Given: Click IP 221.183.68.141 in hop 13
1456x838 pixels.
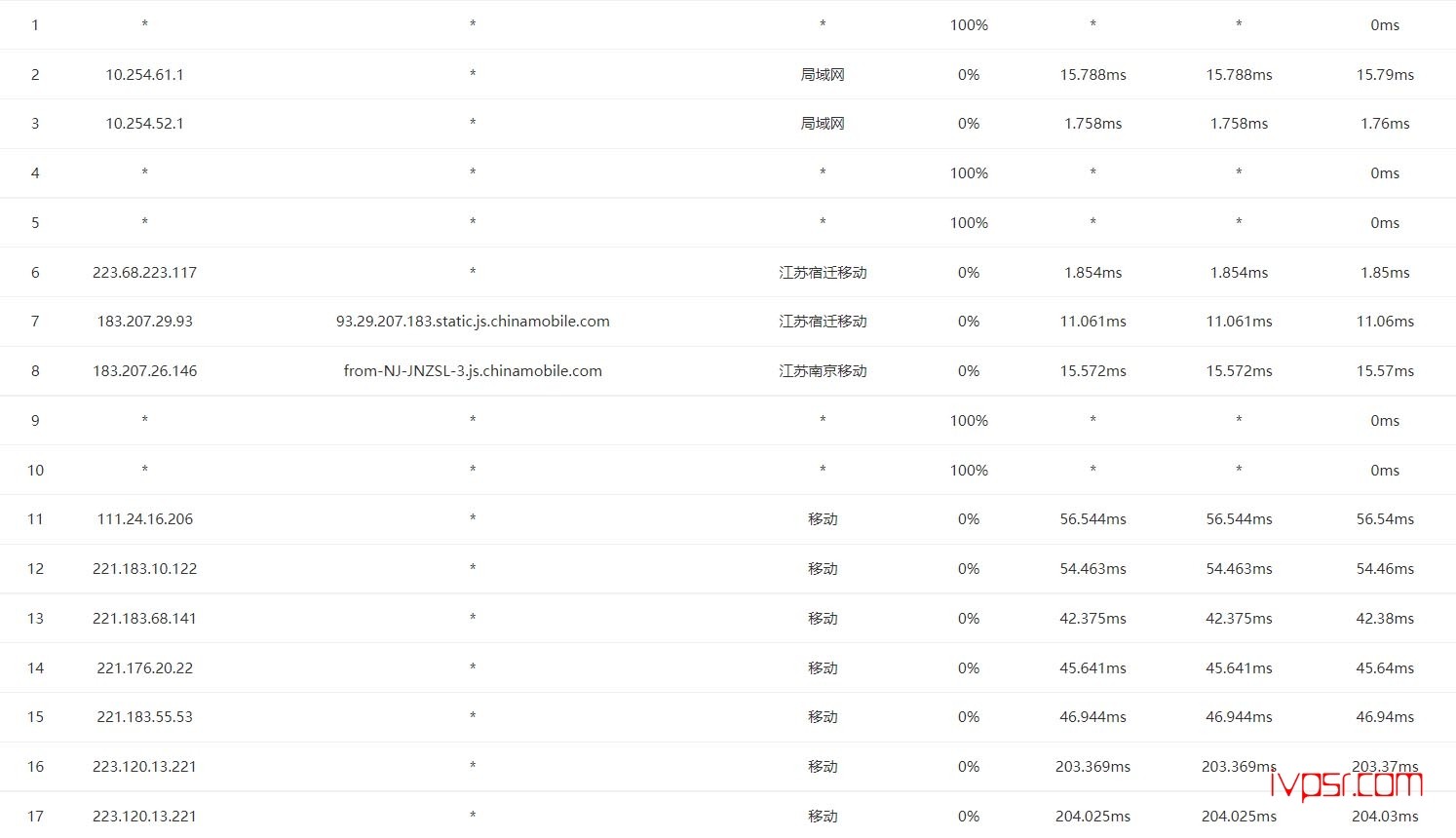Looking at the screenshot, I should [144, 619].
